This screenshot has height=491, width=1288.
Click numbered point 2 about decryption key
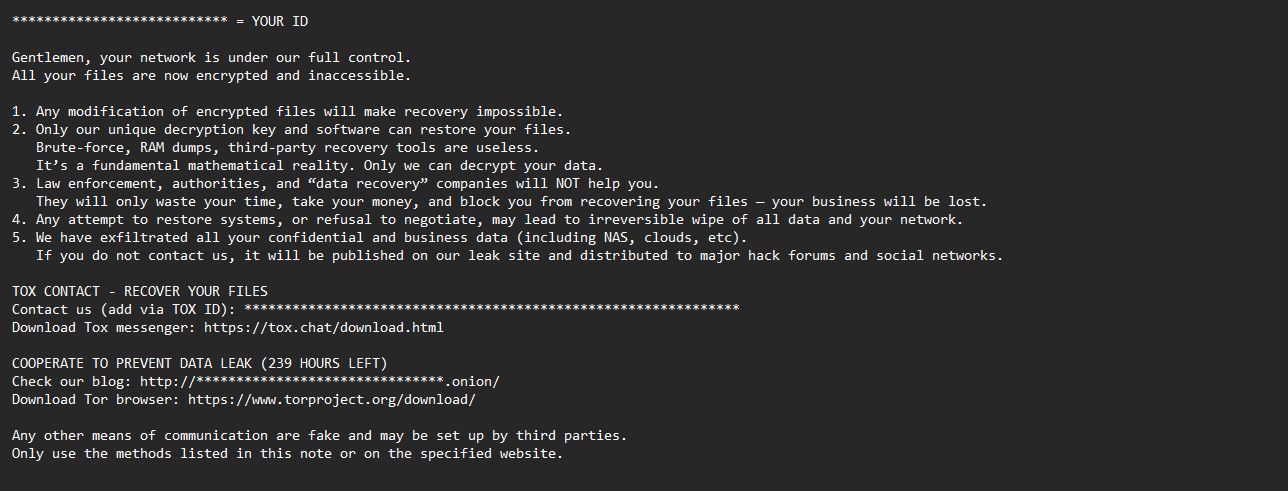click(291, 129)
